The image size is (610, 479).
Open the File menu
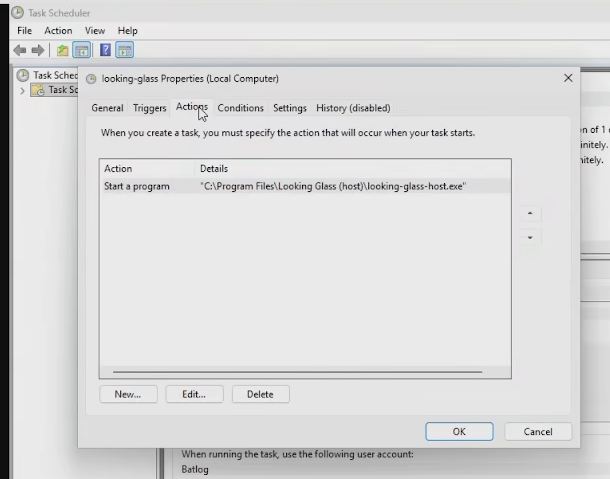click(x=25, y=31)
